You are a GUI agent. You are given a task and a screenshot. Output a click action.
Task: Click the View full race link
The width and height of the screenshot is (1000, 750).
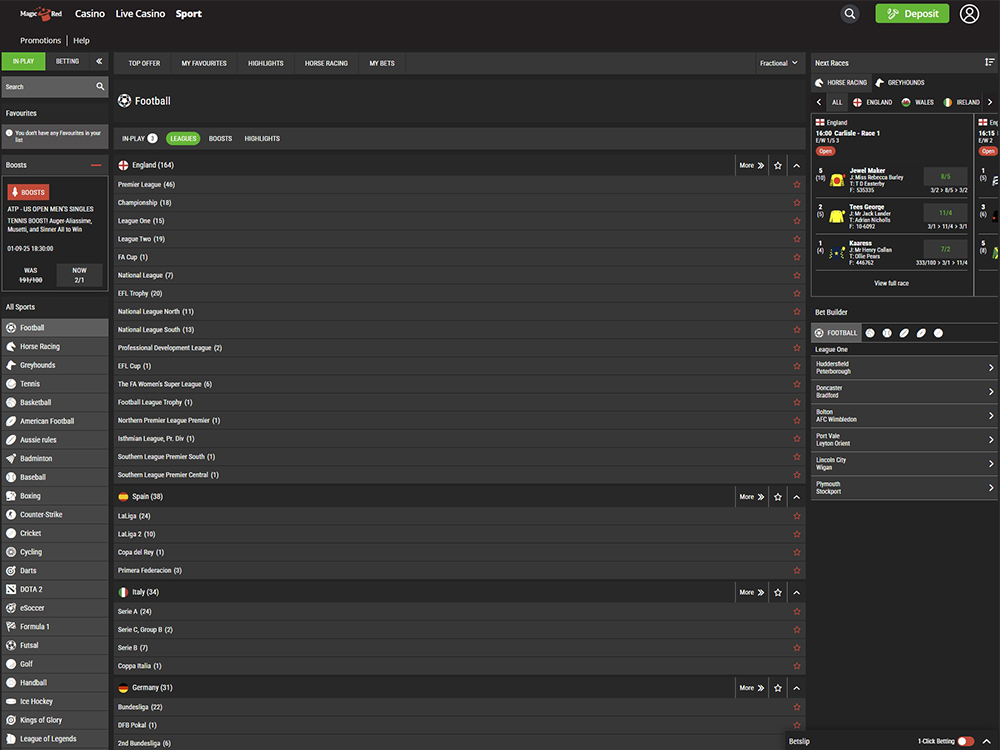(891, 283)
